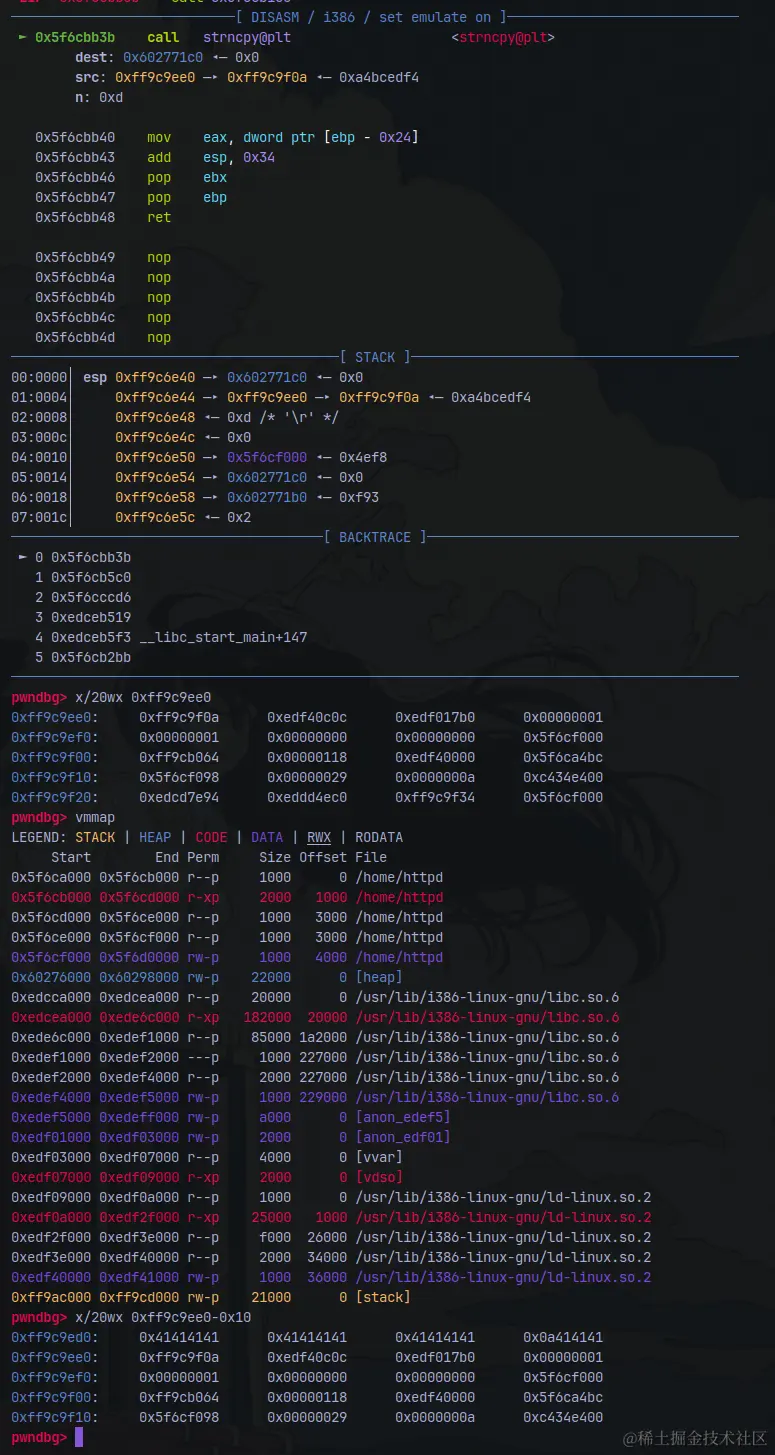This screenshot has height=1455, width=775.
Task: Click the "[anon_edef5]" mapping name
Action: click(x=403, y=1117)
